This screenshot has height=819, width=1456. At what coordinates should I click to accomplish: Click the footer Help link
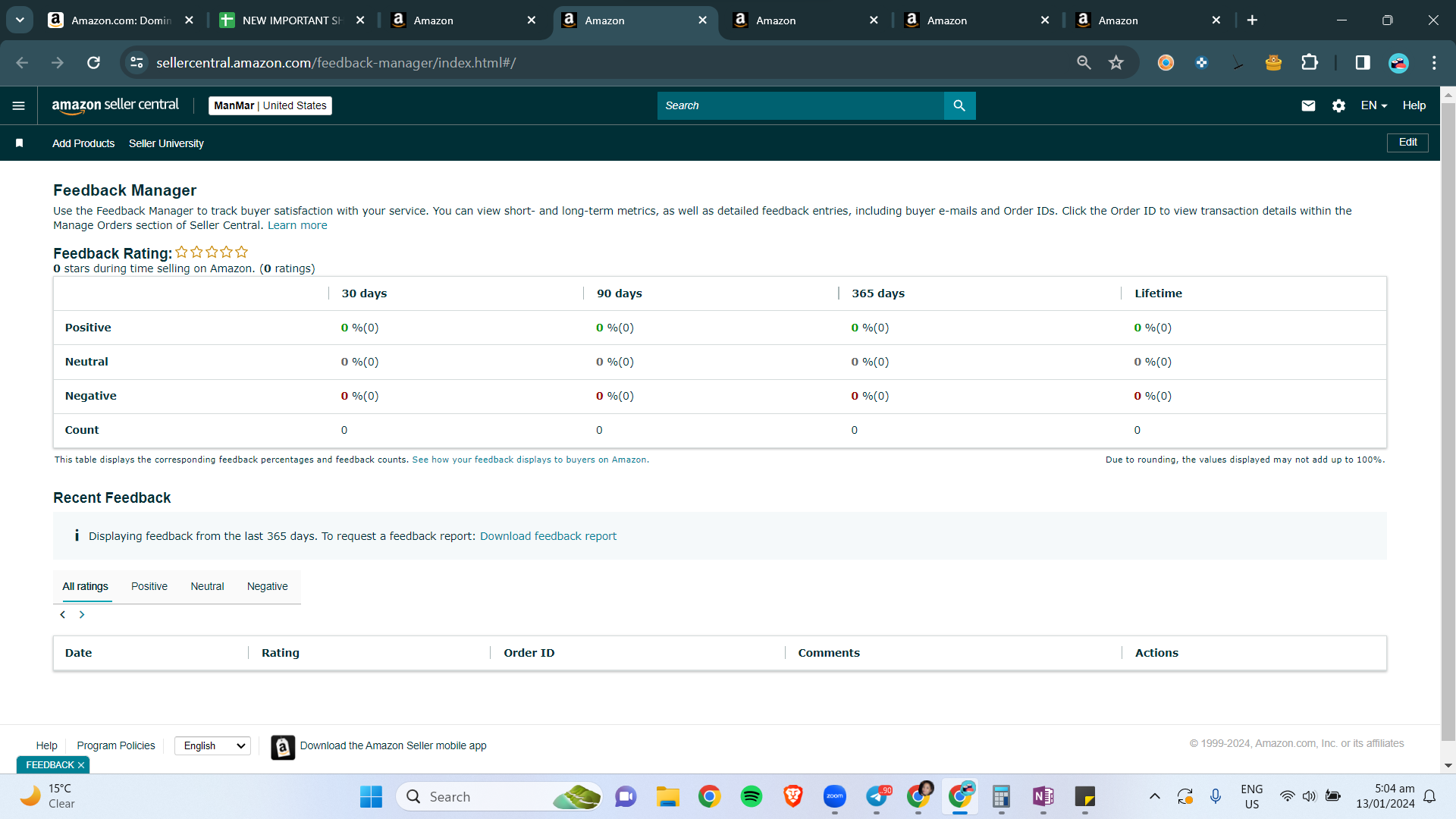[46, 746]
